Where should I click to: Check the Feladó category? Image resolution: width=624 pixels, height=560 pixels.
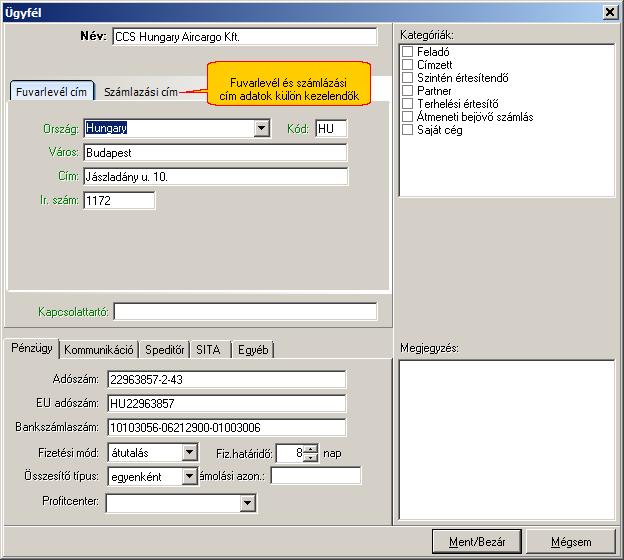[408, 52]
